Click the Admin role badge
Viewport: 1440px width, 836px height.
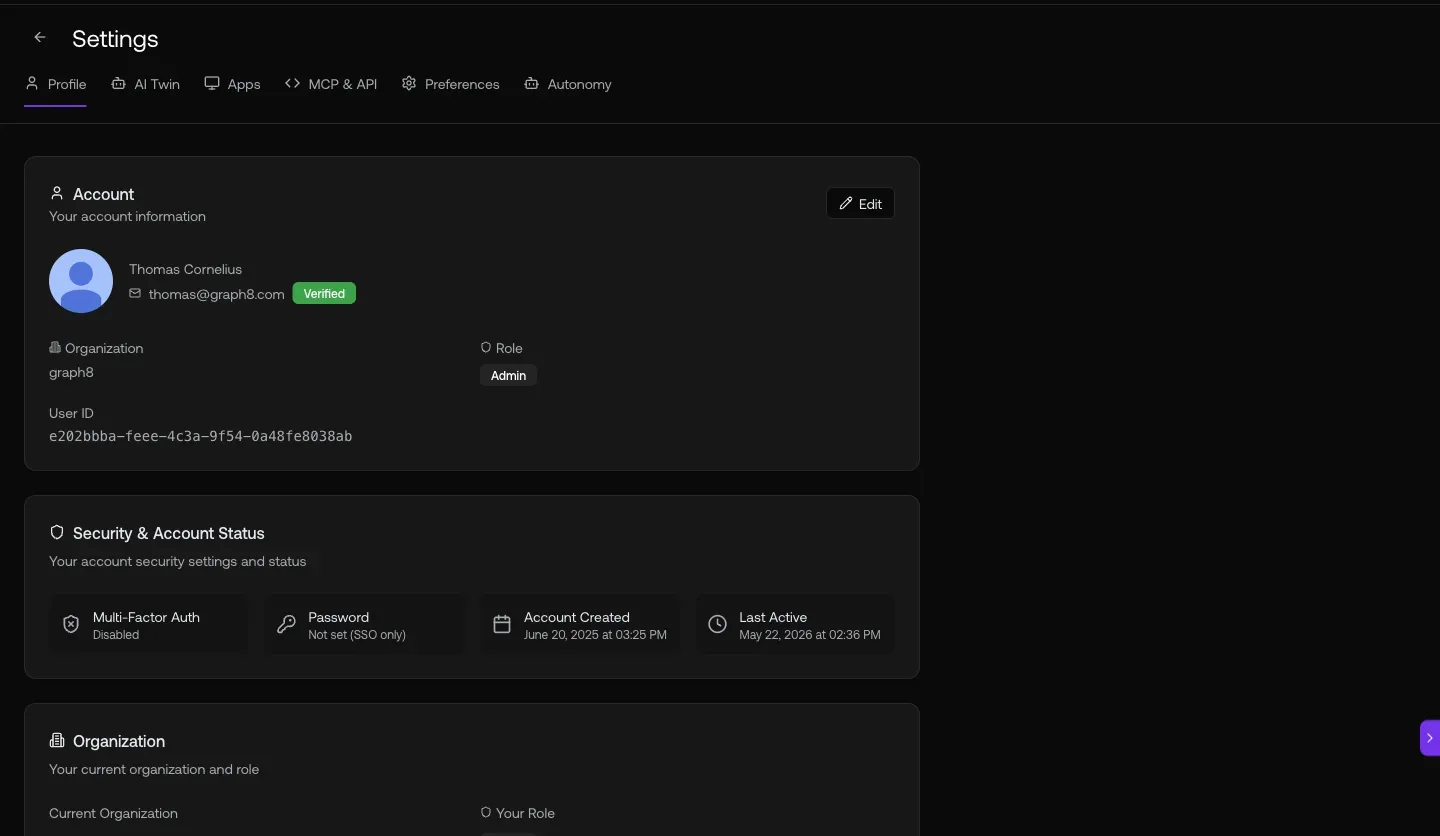[x=508, y=375]
